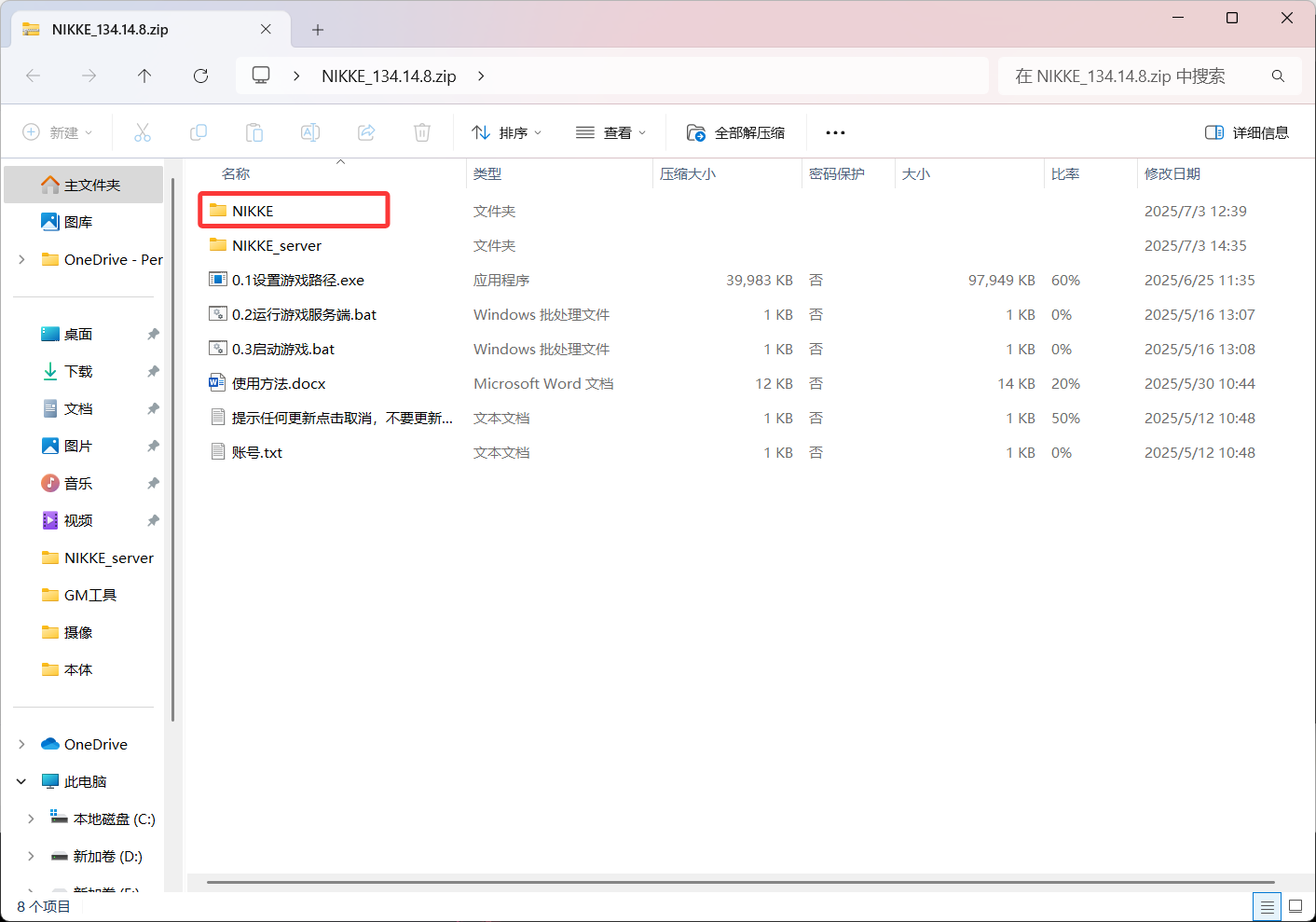Expand the OneDrive - Per tree node

click(21, 259)
